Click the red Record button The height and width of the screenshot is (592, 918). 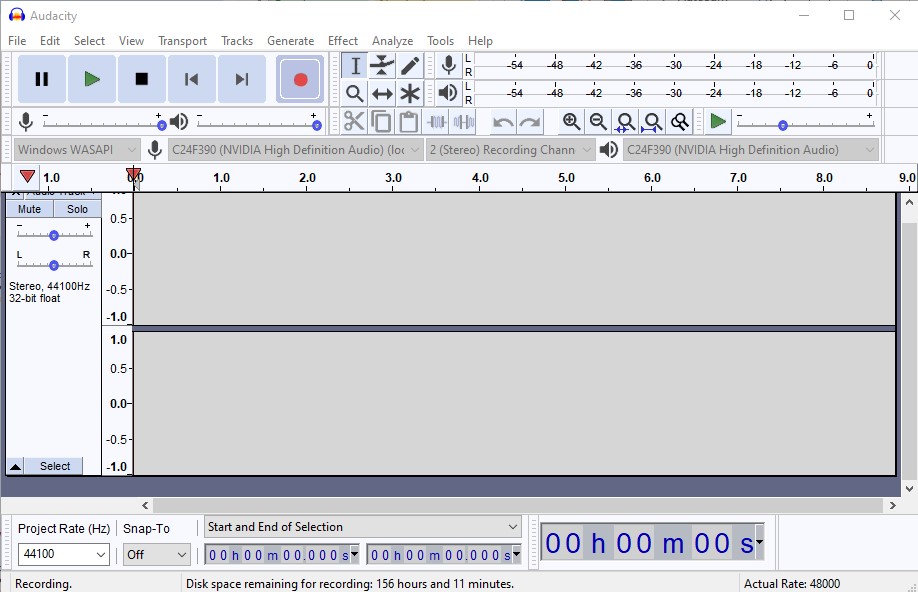pos(300,79)
